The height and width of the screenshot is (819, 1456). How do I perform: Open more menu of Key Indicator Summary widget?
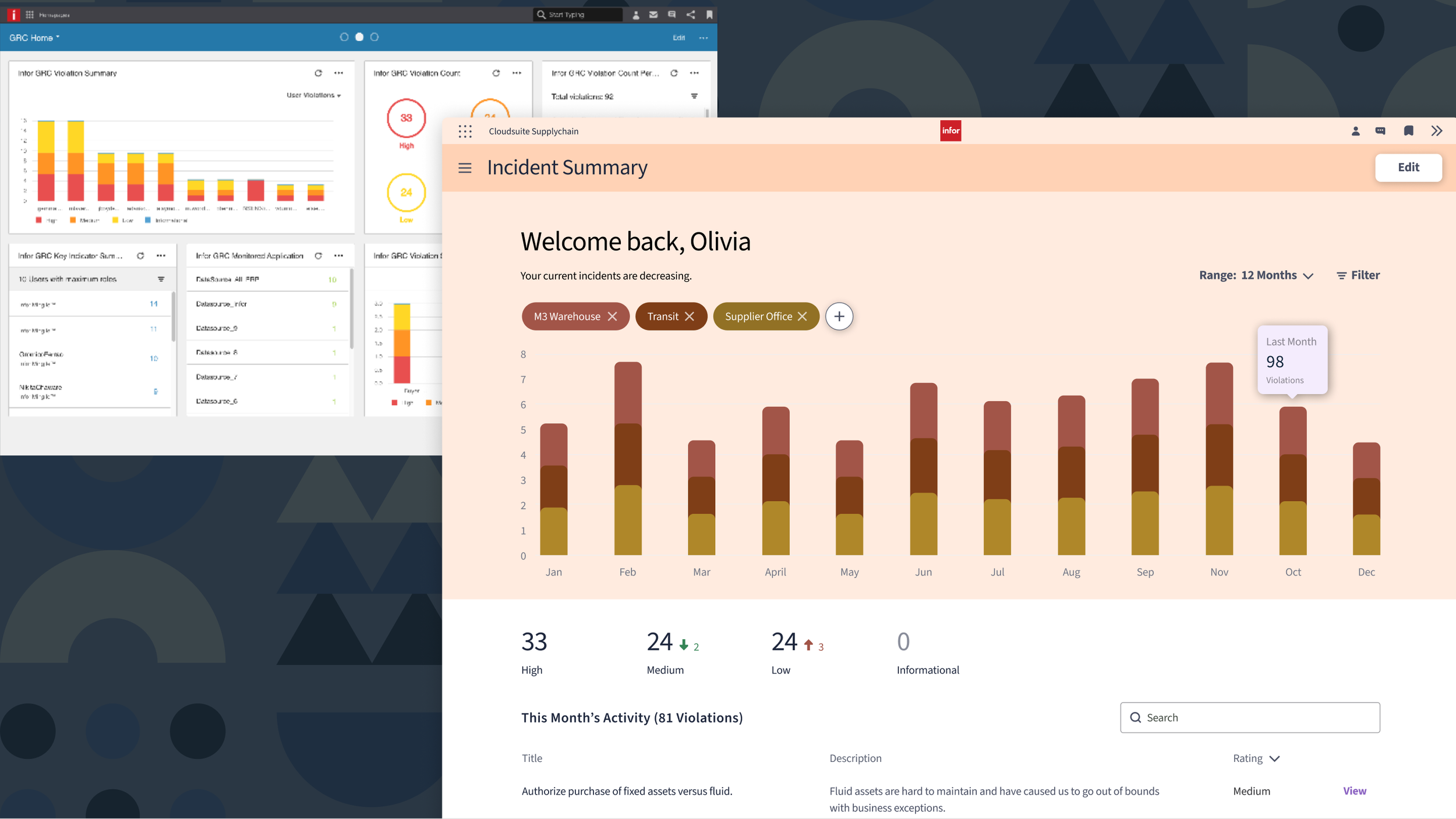pyautogui.click(x=161, y=256)
